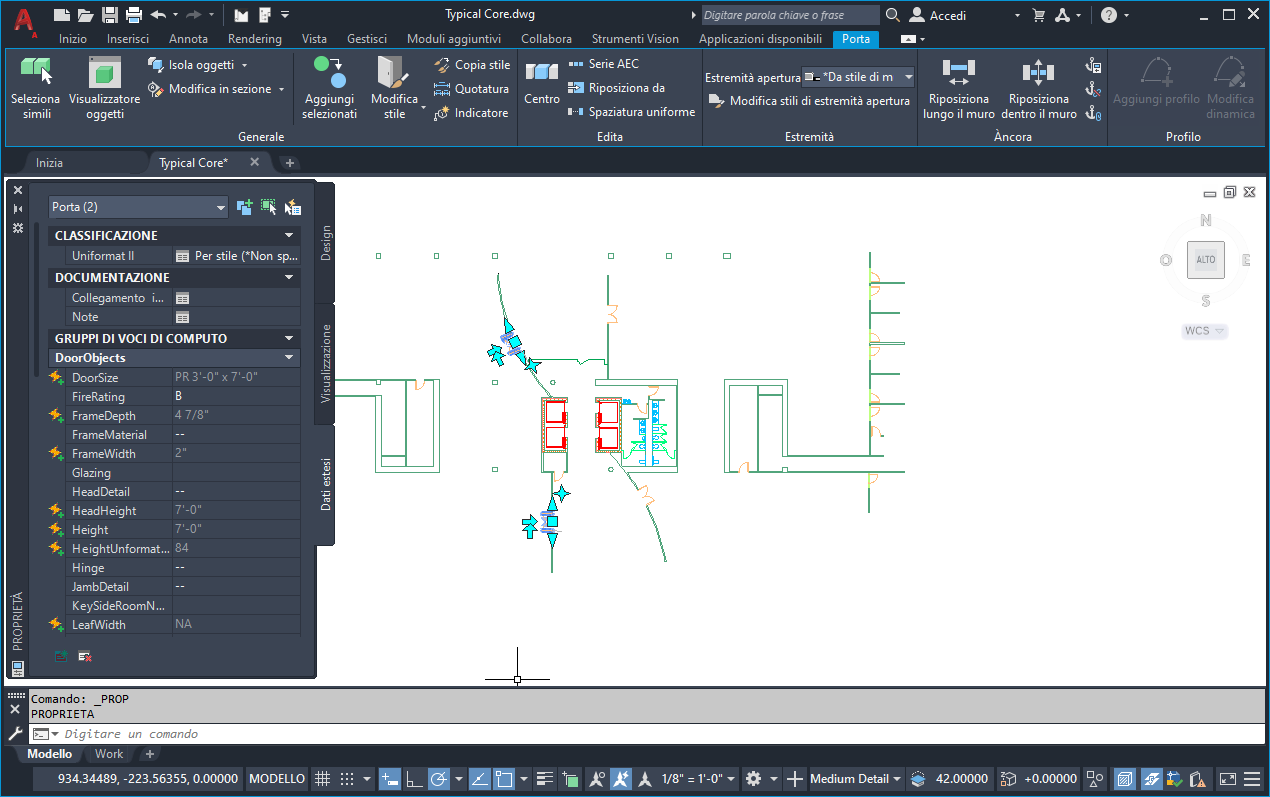Click the ALTO face of view cube

(x=1206, y=260)
